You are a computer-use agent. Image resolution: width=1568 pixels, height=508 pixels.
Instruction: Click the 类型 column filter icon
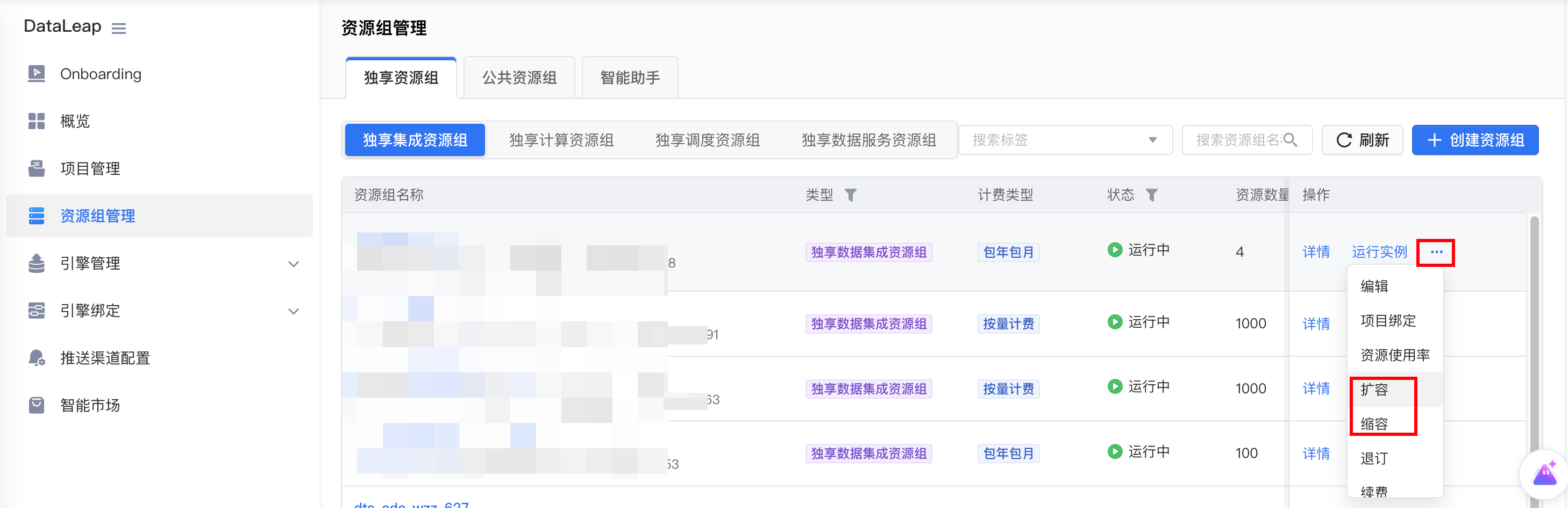click(850, 195)
